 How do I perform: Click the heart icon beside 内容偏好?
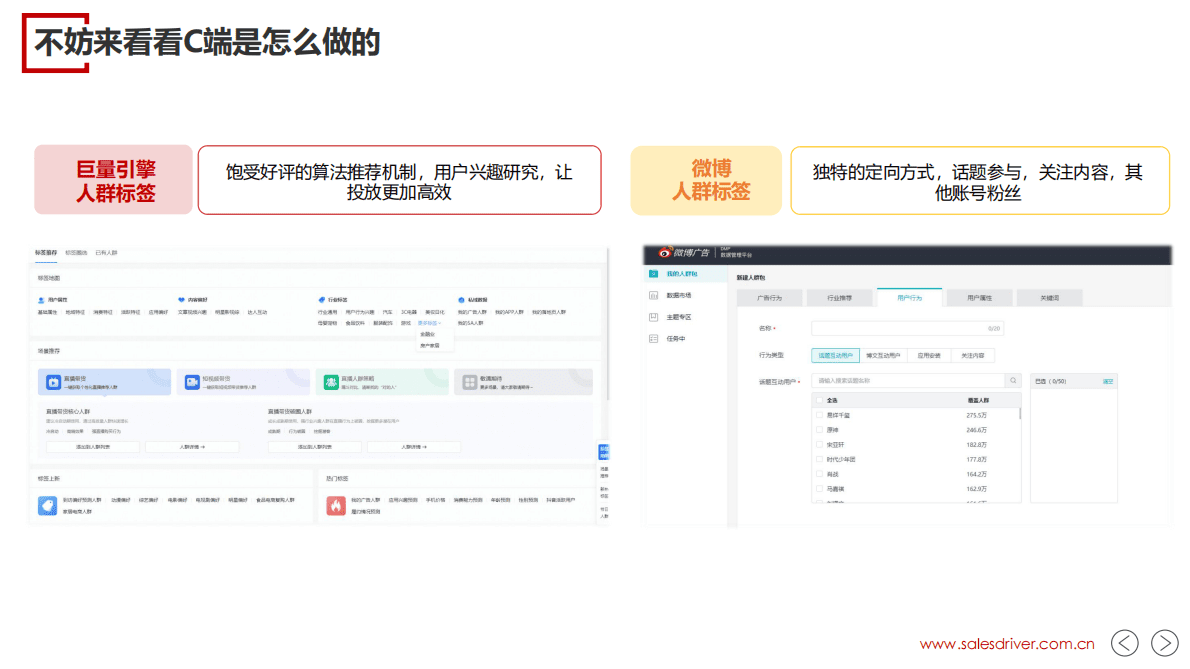(179, 297)
